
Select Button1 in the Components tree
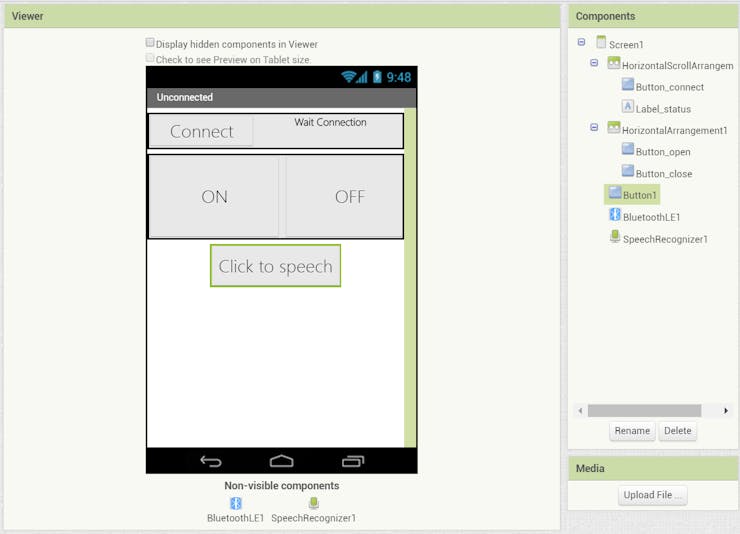pyautogui.click(x=639, y=195)
